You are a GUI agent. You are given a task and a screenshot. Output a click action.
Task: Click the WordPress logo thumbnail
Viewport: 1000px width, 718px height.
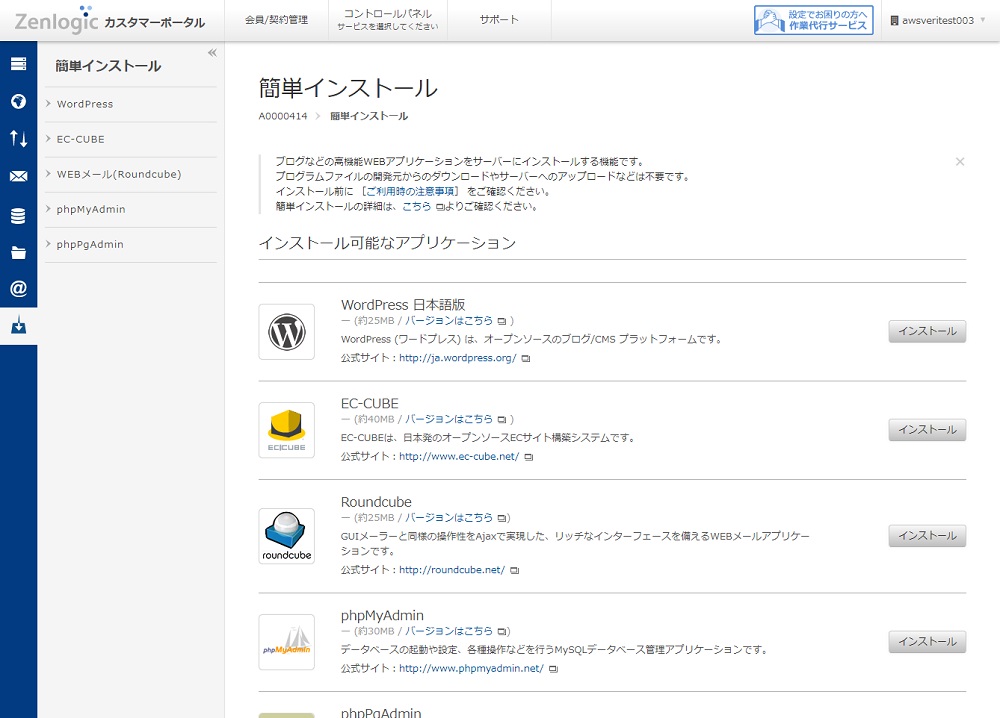(x=286, y=332)
